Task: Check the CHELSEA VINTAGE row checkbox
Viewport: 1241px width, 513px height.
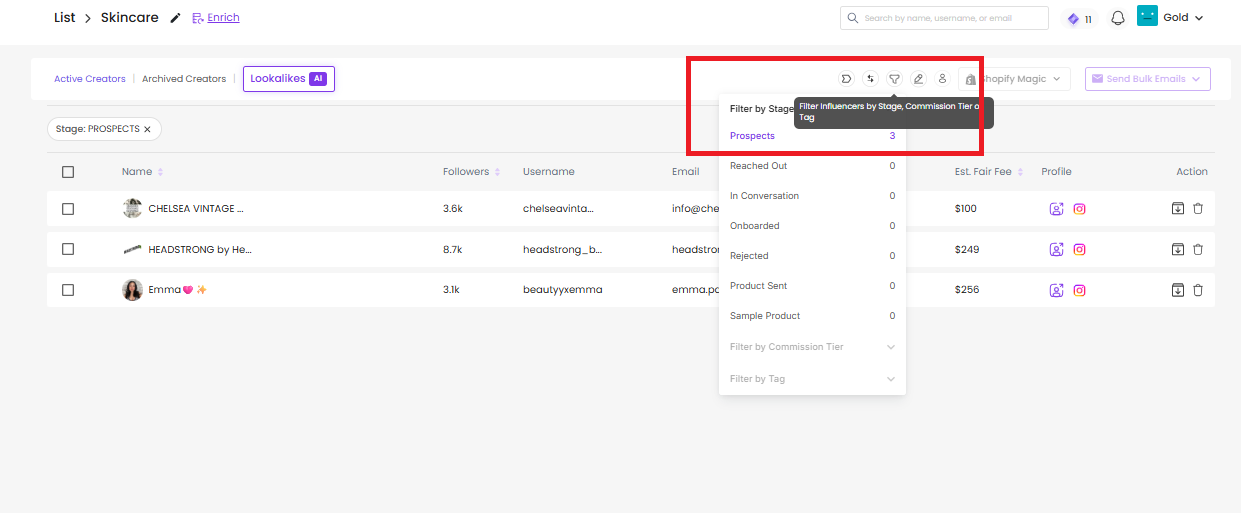Action: (x=68, y=209)
